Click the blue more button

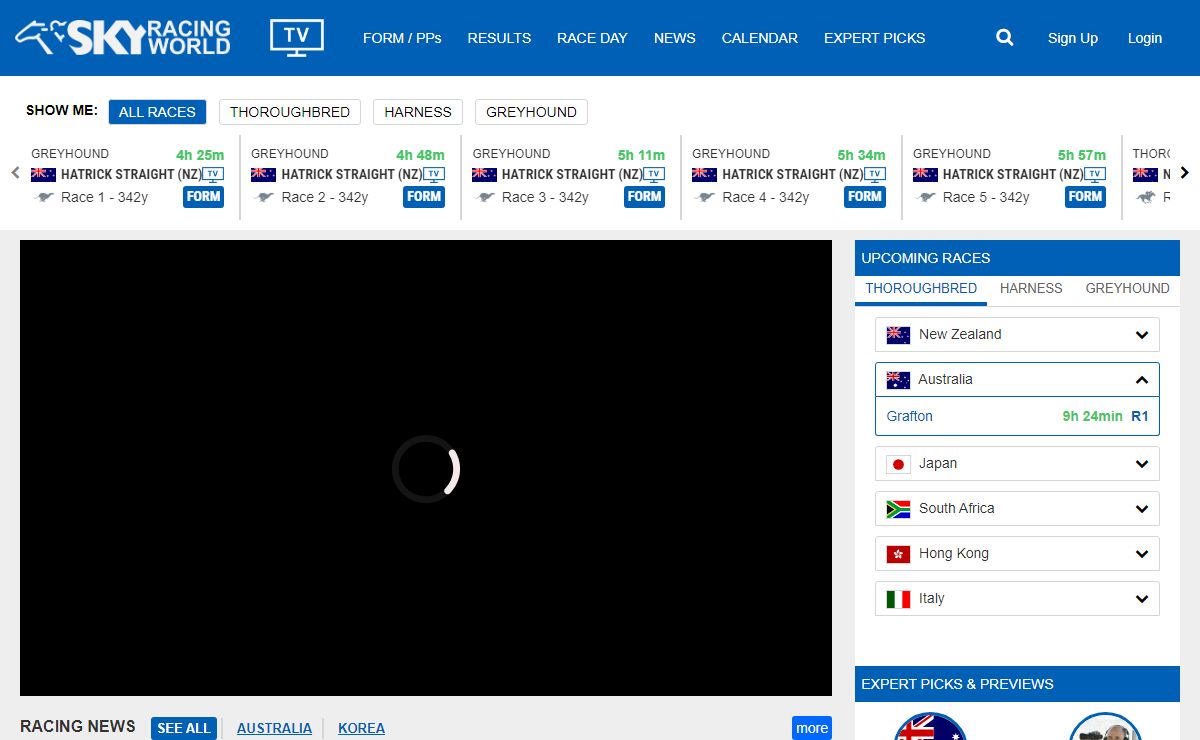812,728
